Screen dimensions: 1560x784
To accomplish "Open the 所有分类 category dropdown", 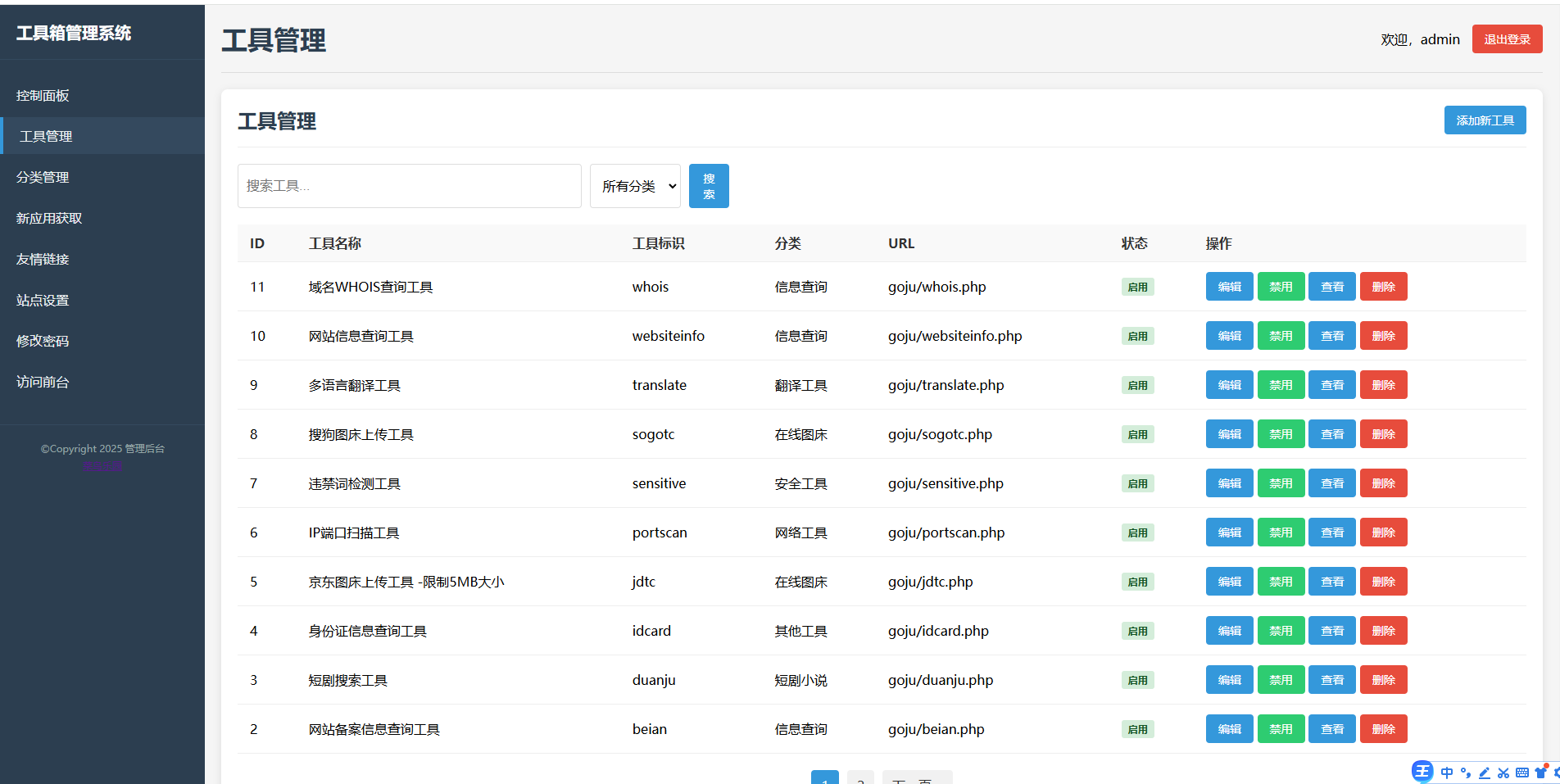I will (635, 185).
